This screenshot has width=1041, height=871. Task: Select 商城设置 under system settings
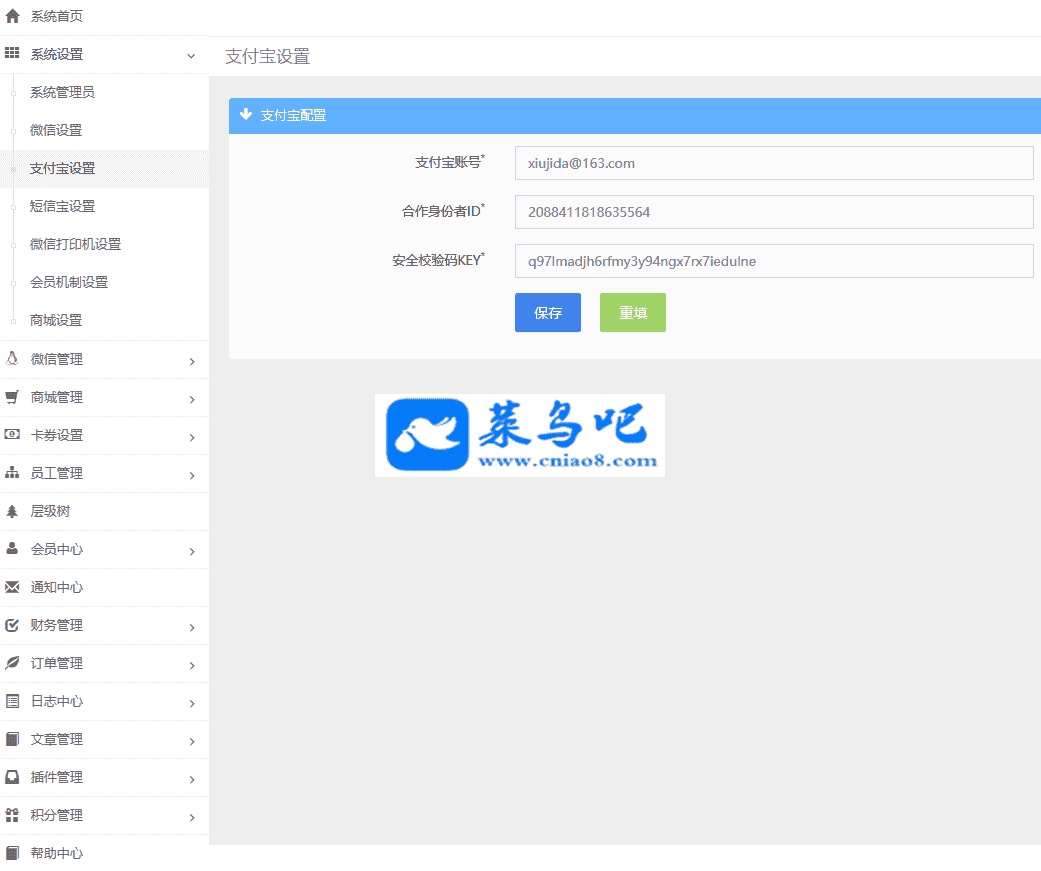pos(56,320)
